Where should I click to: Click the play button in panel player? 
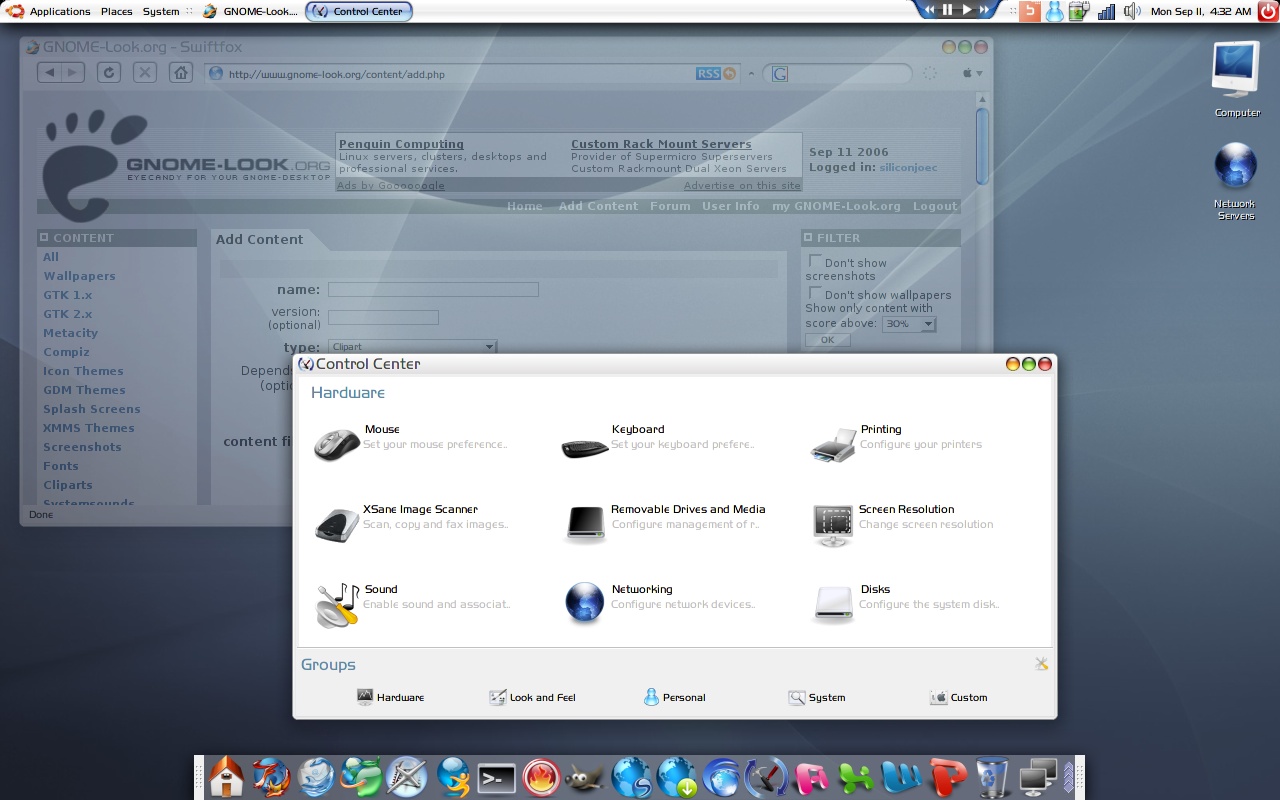tap(966, 10)
